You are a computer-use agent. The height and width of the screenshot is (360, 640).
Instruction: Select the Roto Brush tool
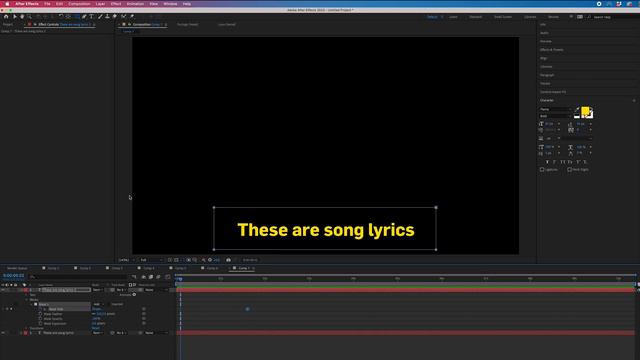coord(124,17)
